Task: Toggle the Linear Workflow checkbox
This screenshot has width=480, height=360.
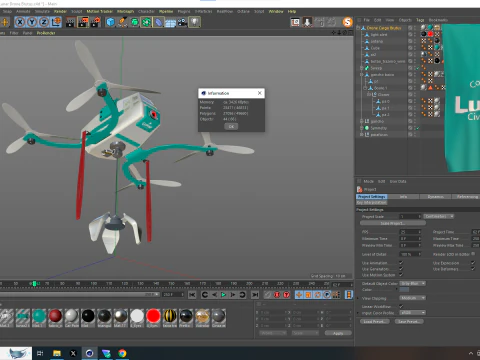Action: tap(401, 306)
